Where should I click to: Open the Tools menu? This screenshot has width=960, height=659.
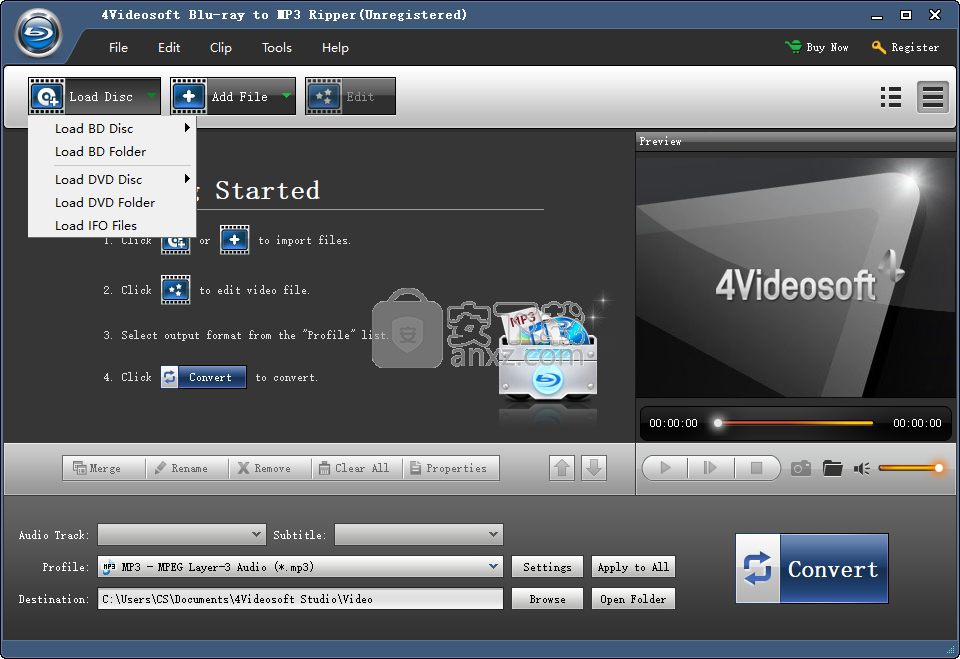pos(277,48)
